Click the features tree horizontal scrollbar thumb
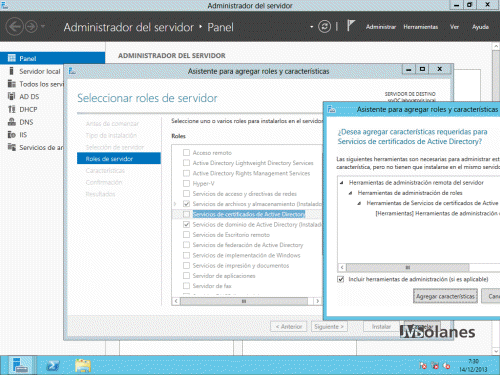This screenshot has width=500, height=375. (x=408, y=267)
